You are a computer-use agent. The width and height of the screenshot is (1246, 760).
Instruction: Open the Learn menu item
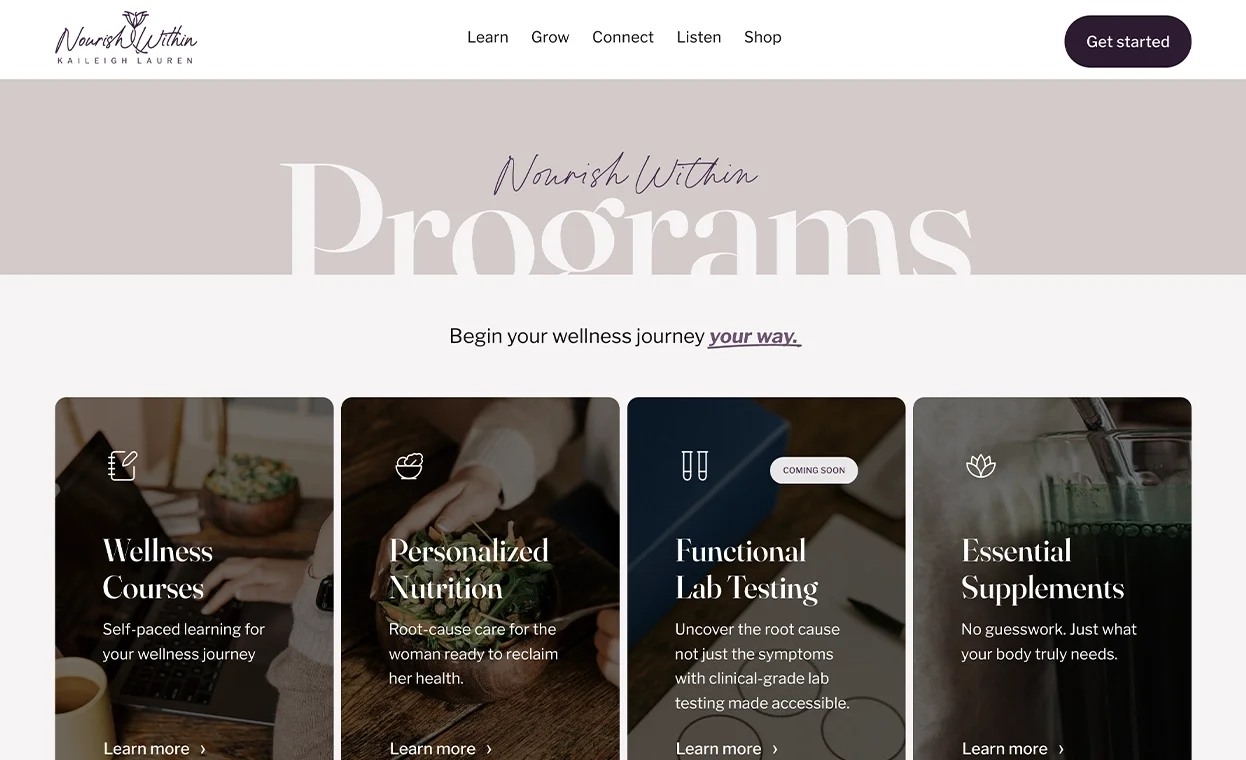488,37
